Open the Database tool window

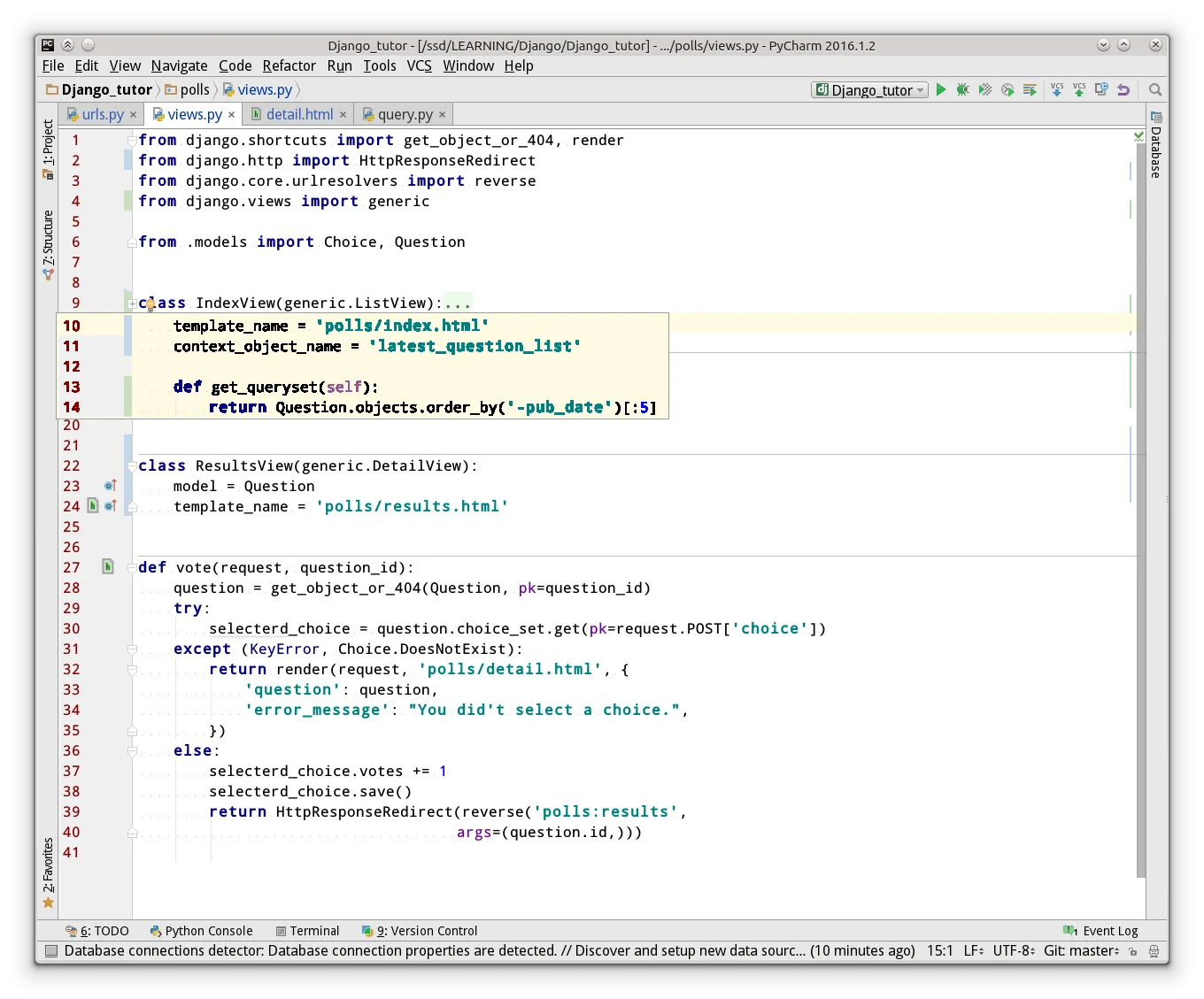tap(1156, 144)
